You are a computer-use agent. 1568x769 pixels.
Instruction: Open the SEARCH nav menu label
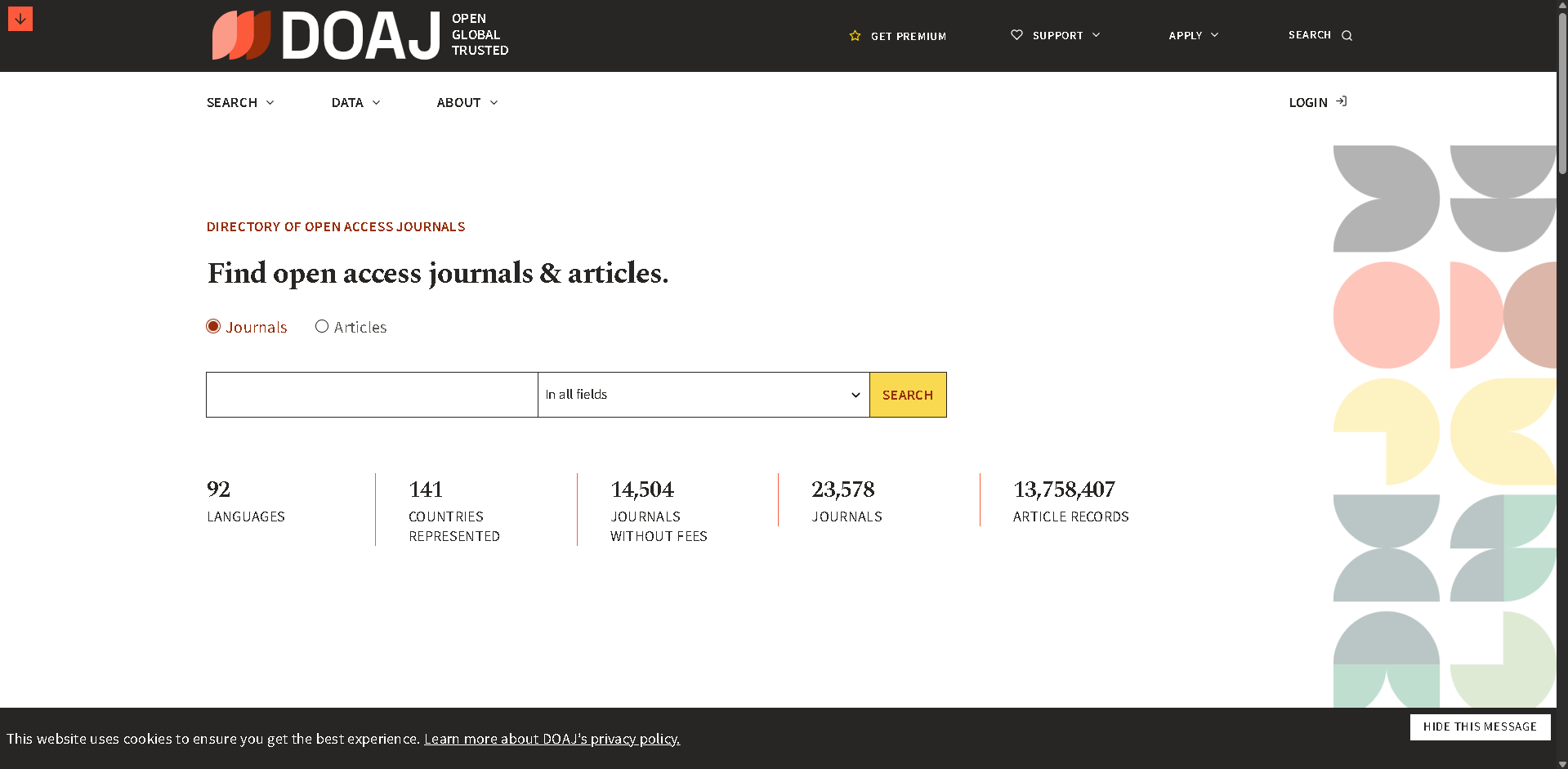click(232, 102)
